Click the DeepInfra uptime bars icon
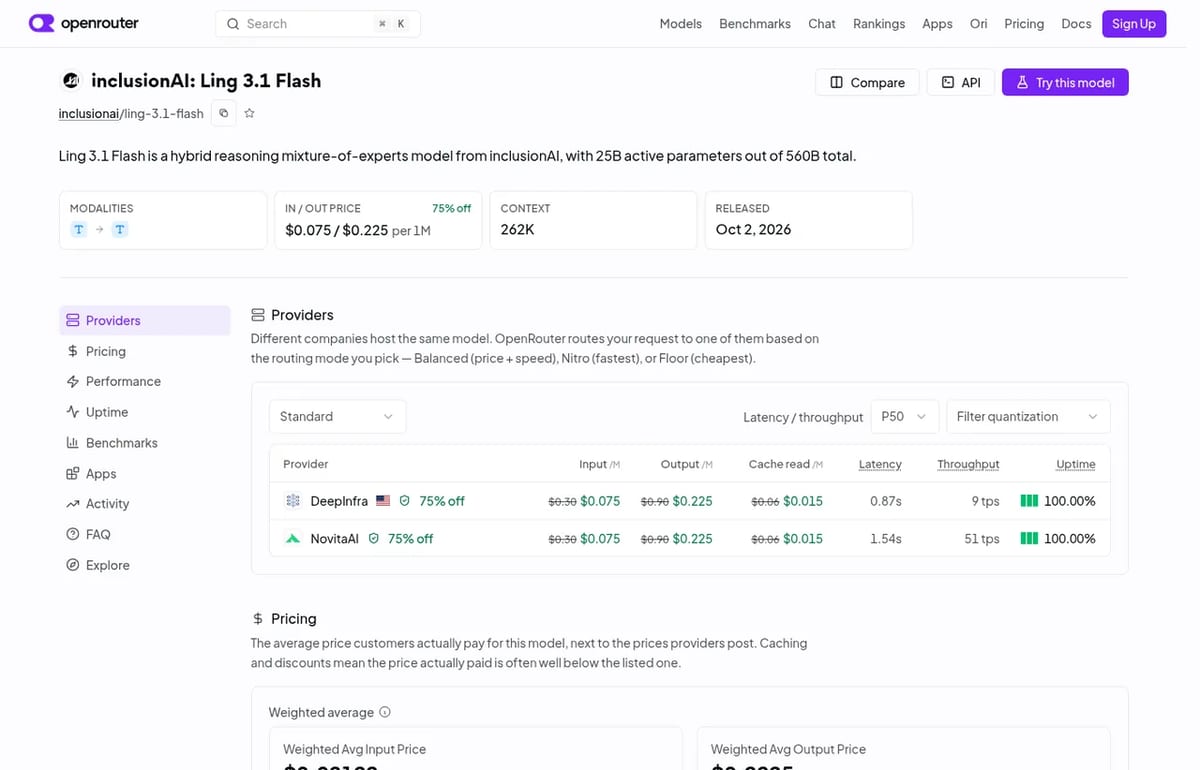 click(x=1029, y=501)
